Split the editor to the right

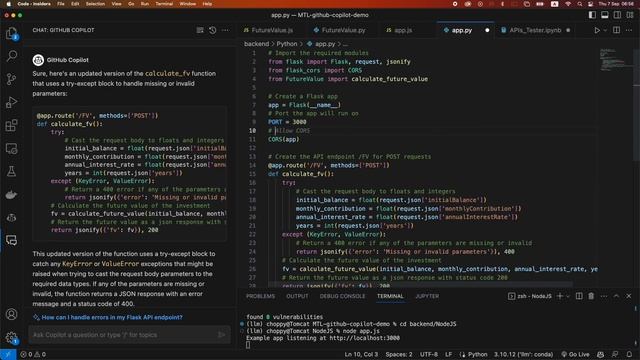pyautogui.click(x=616, y=30)
